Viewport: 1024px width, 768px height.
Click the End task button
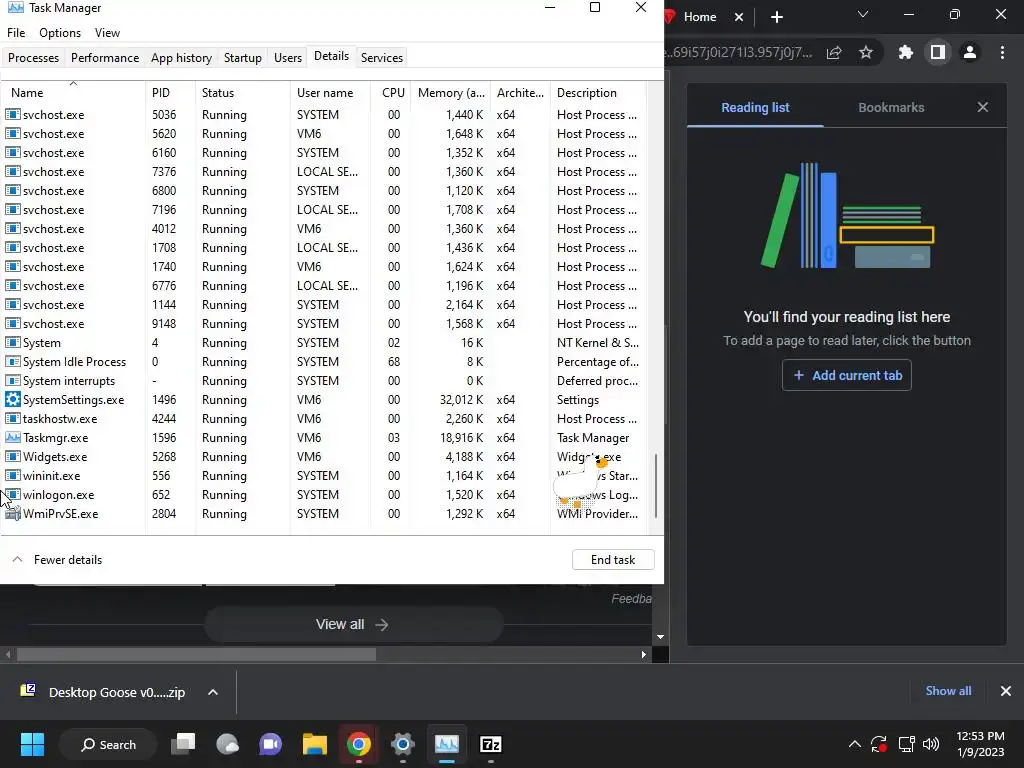pyautogui.click(x=613, y=560)
